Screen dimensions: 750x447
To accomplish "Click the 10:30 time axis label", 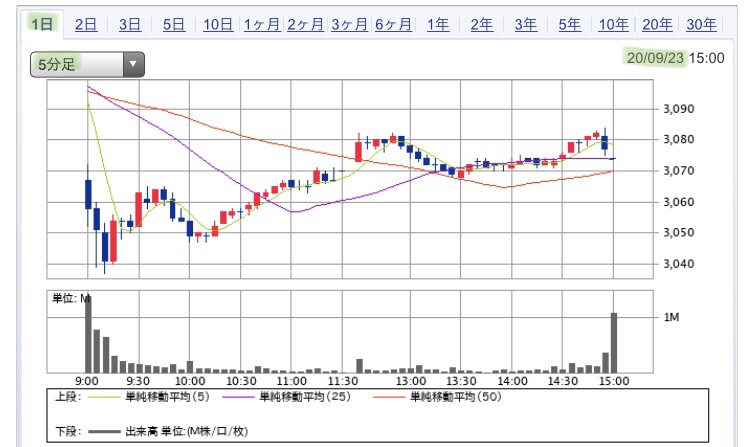I will click(x=241, y=381).
